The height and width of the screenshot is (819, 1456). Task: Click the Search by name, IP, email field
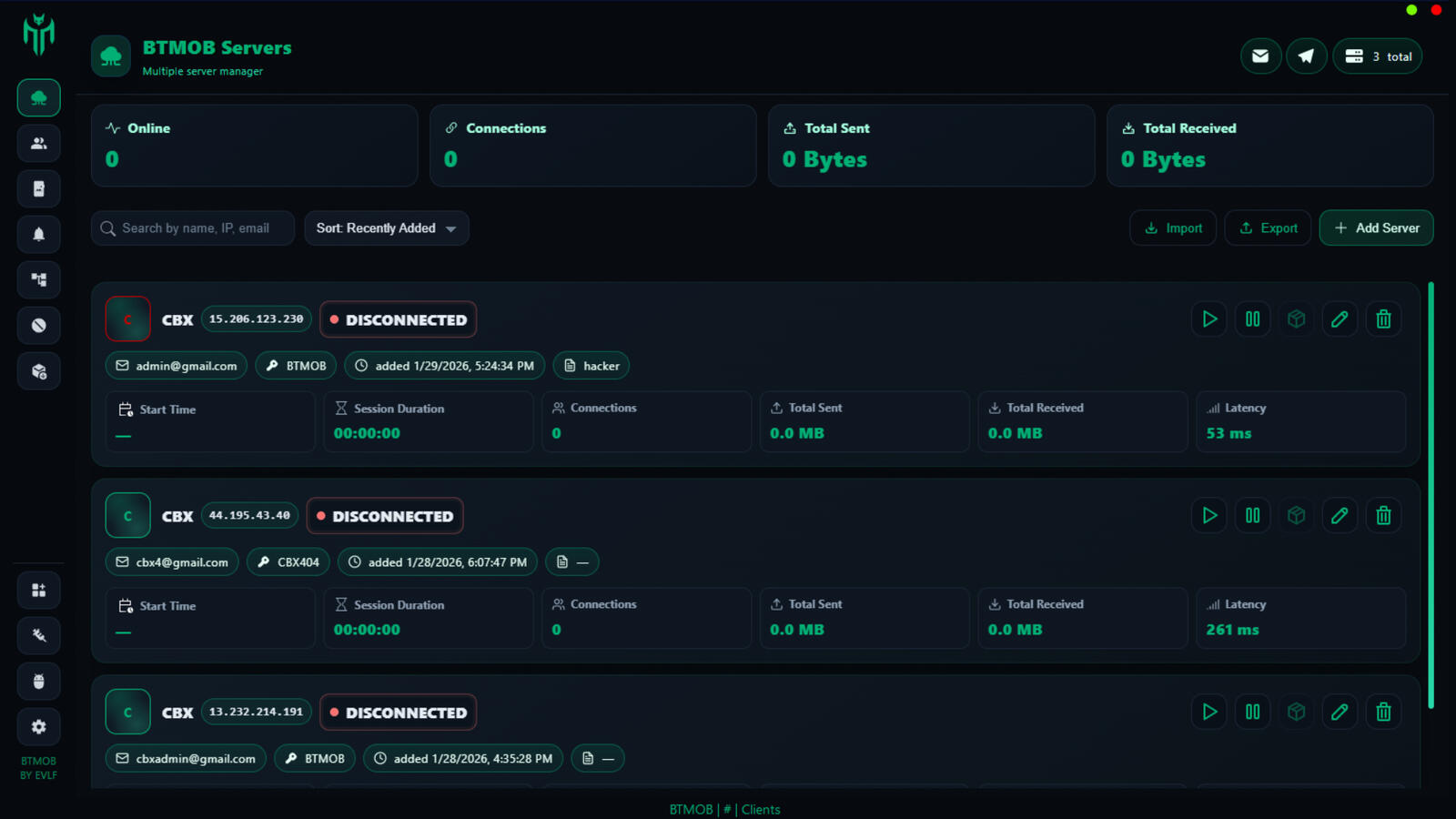point(193,228)
